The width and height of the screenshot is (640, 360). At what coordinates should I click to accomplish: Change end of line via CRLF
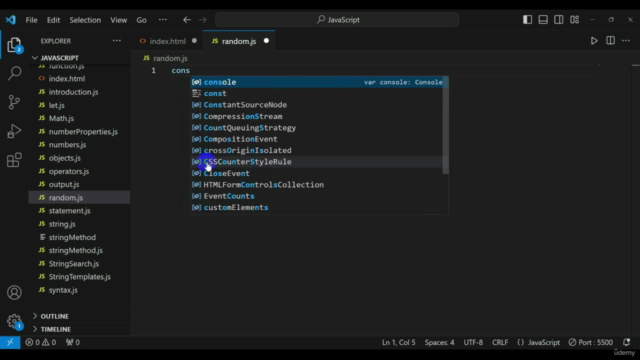click(500, 342)
